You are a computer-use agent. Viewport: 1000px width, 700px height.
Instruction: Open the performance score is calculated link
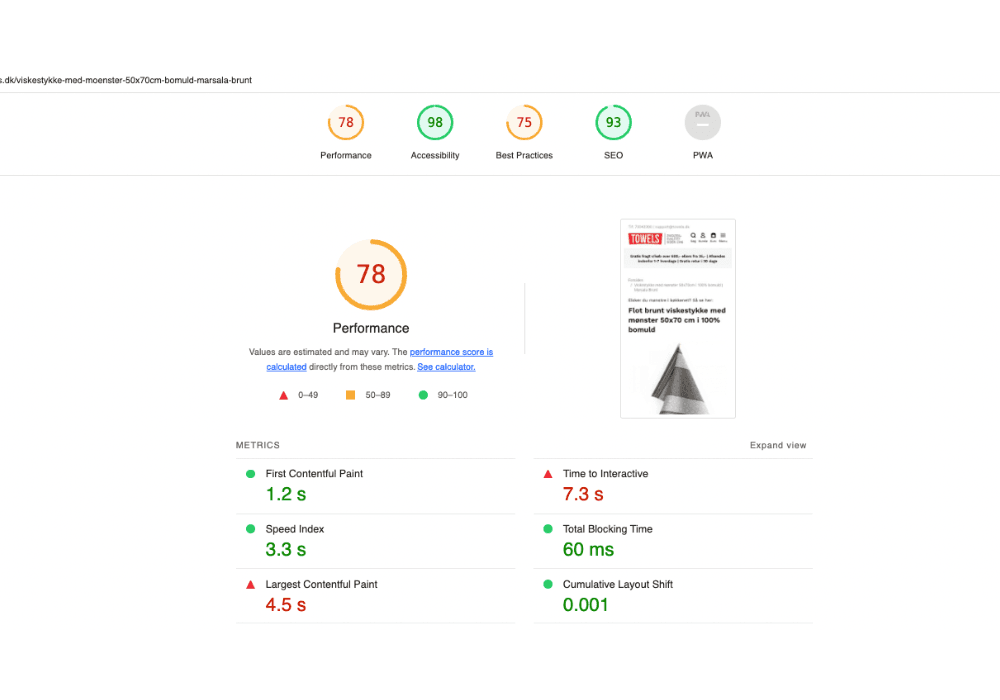[x=451, y=352]
